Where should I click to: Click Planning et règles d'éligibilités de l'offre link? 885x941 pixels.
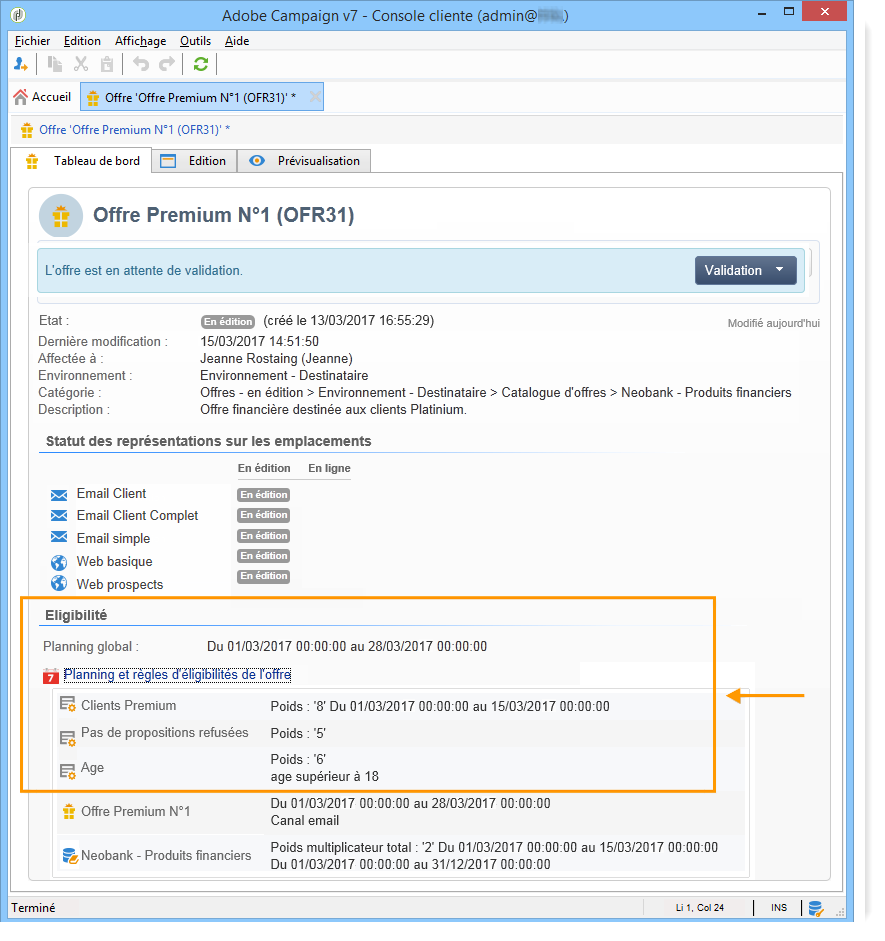178,675
